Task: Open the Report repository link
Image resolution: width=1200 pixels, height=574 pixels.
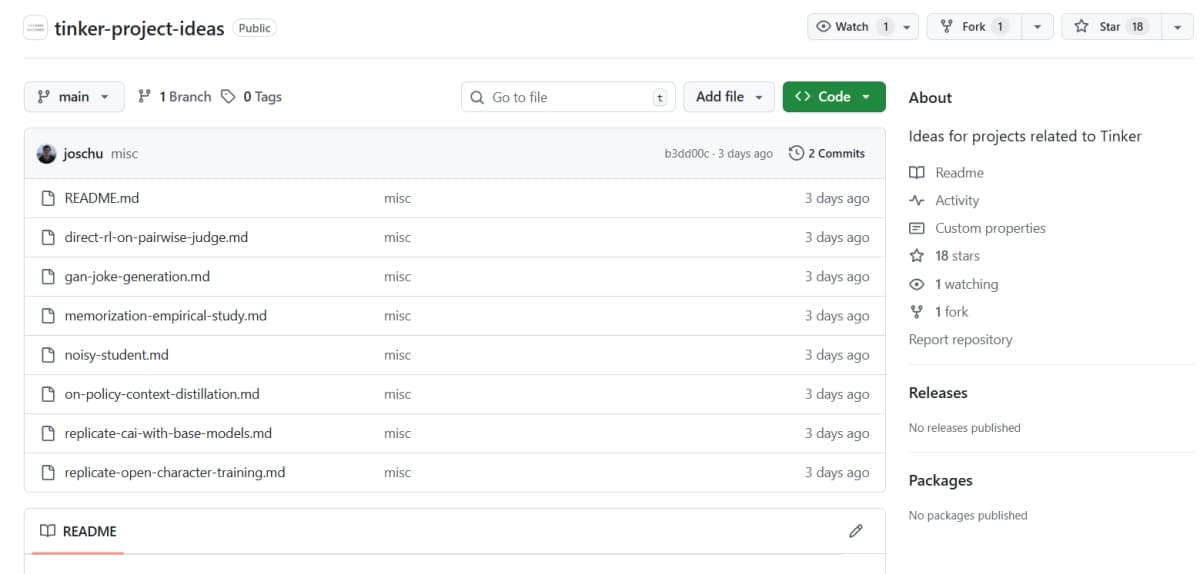Action: coord(960,340)
